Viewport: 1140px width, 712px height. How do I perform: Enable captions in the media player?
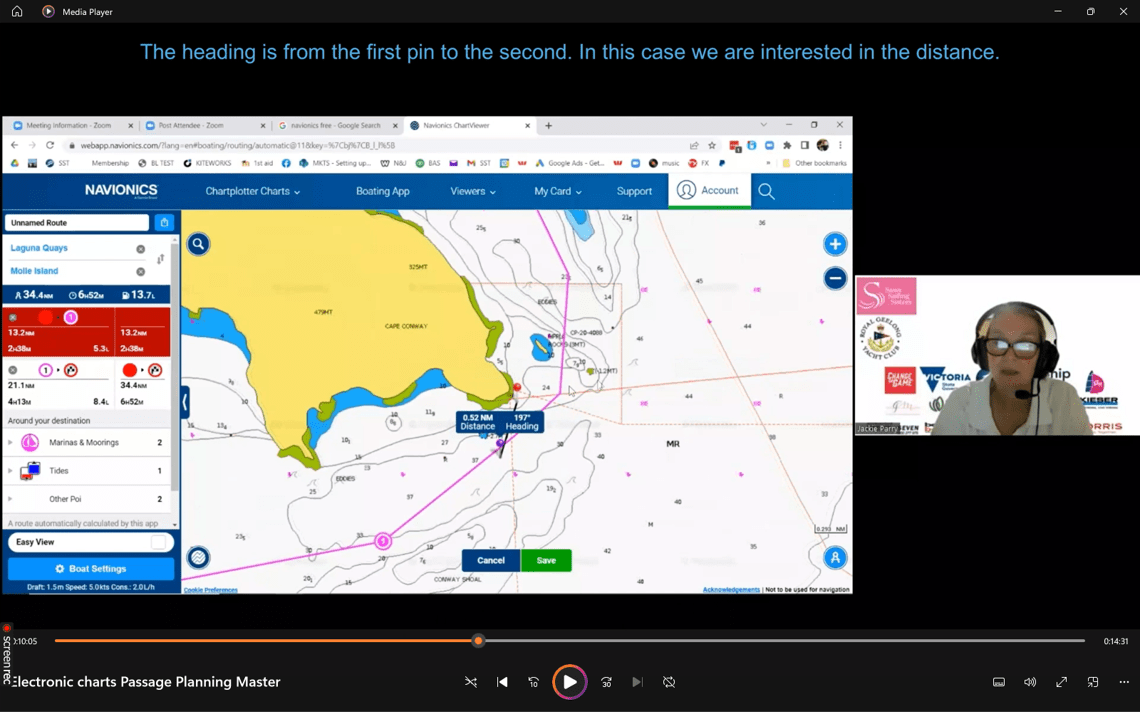point(999,682)
